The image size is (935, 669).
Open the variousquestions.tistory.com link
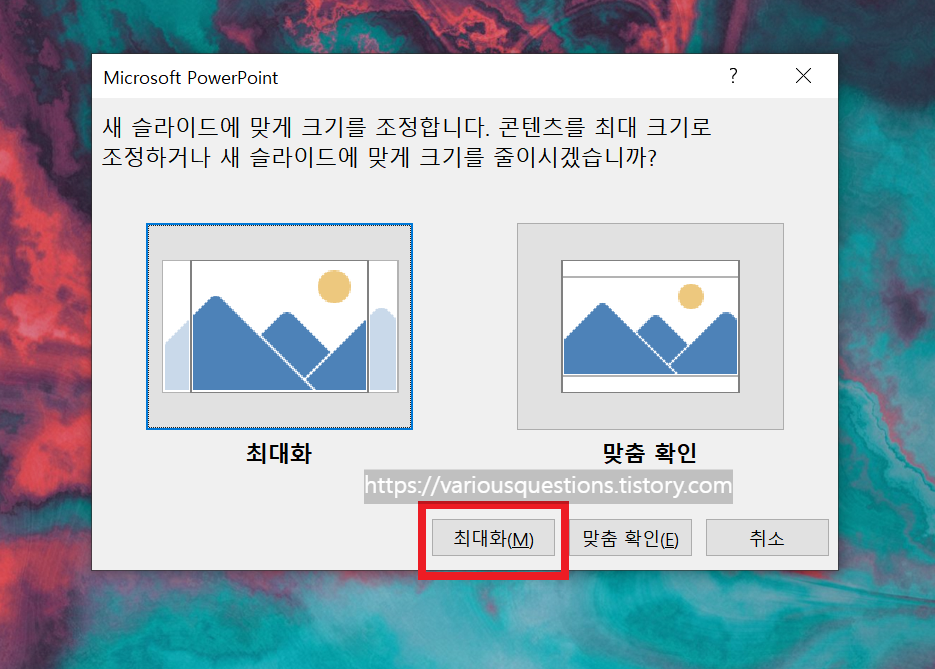[547, 487]
